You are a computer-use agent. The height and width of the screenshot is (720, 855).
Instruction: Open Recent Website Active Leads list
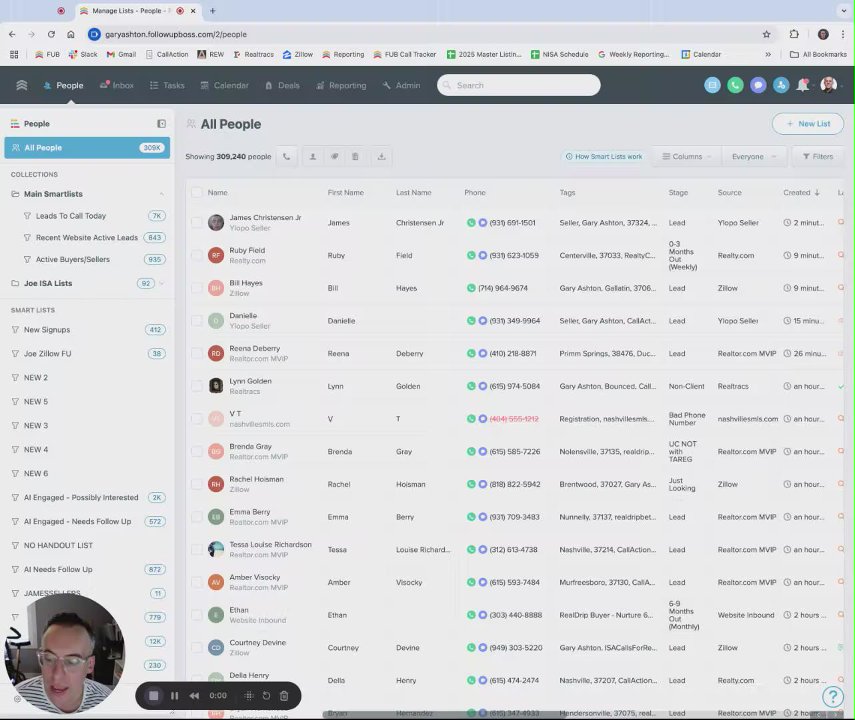[x=87, y=238]
